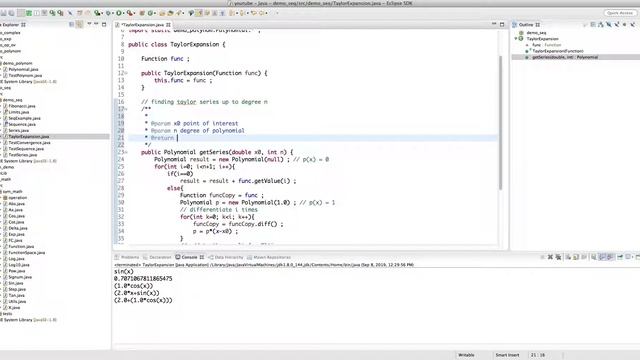Select the Outline view tab
The image size is (640, 360).
click(526, 24)
